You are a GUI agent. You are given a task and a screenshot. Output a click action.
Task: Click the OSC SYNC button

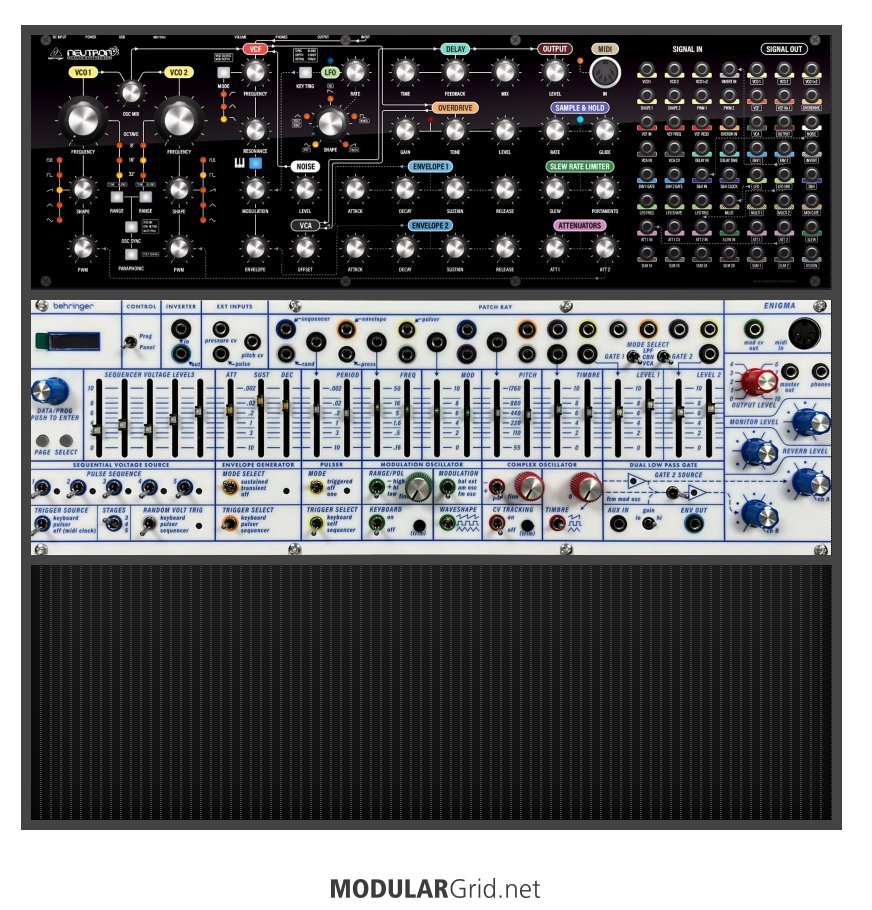pyautogui.click(x=131, y=226)
